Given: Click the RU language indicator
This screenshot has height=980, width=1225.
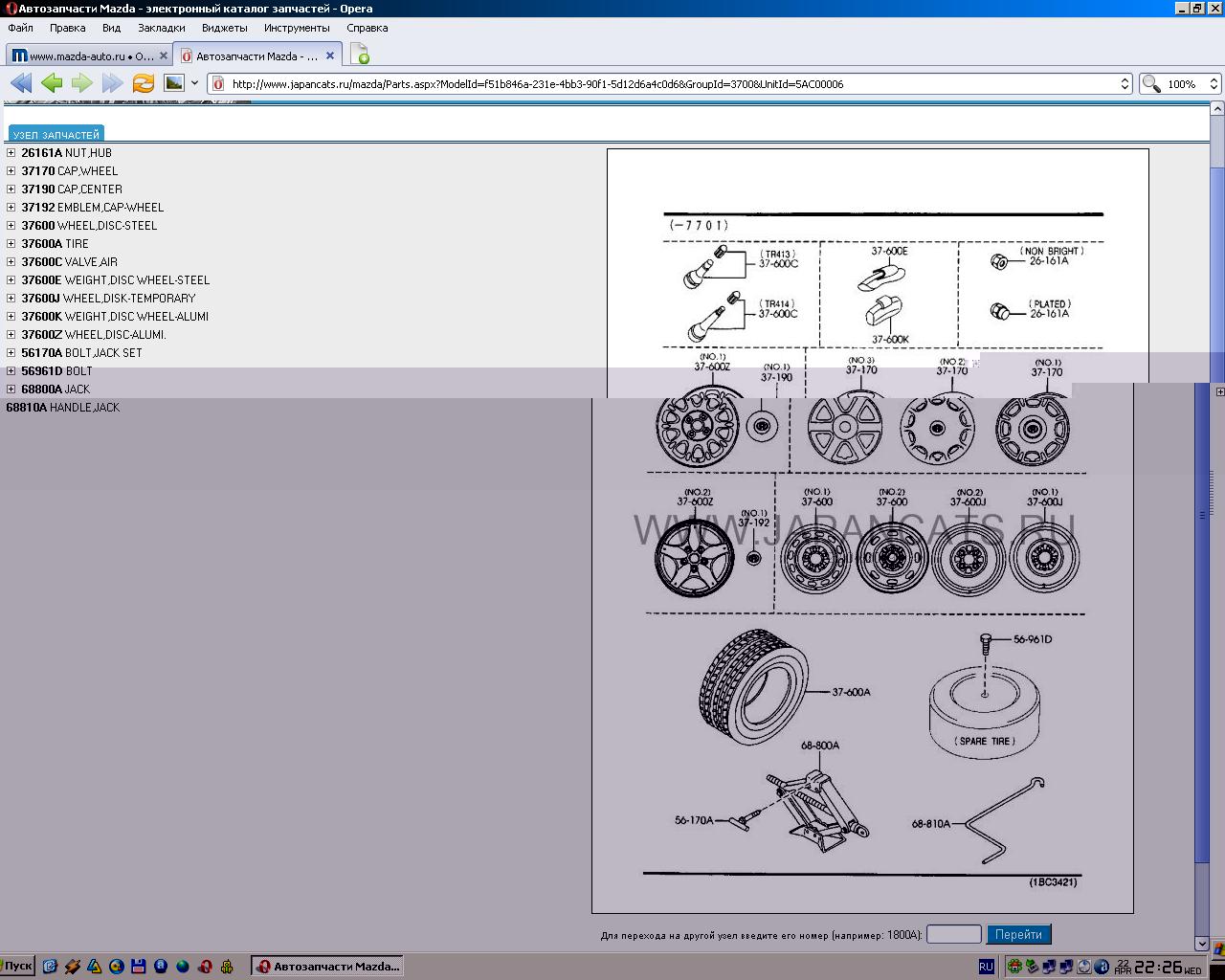Looking at the screenshot, I should pos(986,968).
